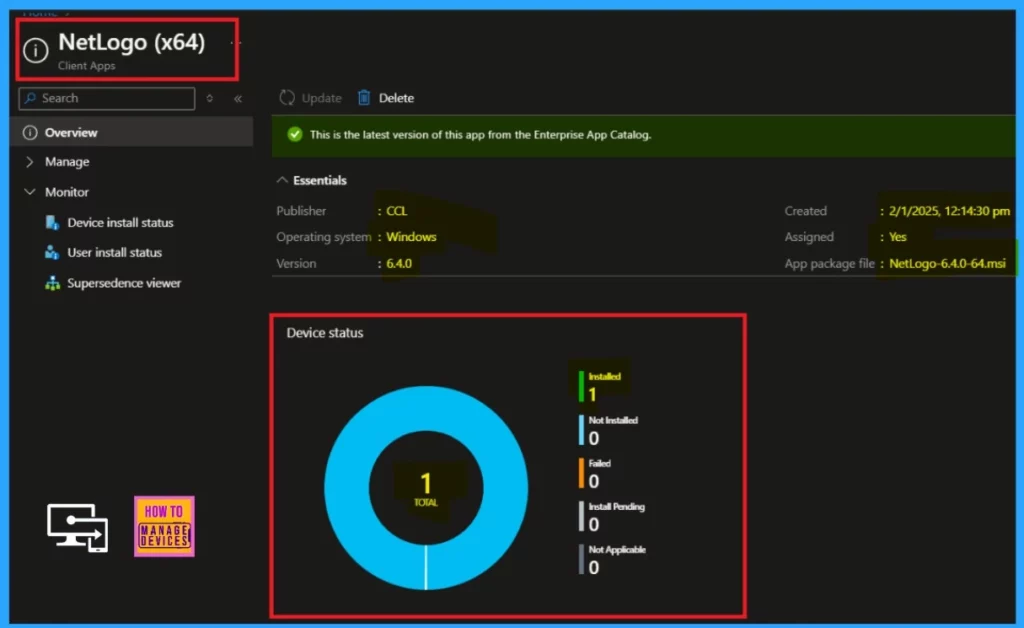Click the Version value 6.4.0
Viewport: 1024px width, 628px height.
click(399, 264)
